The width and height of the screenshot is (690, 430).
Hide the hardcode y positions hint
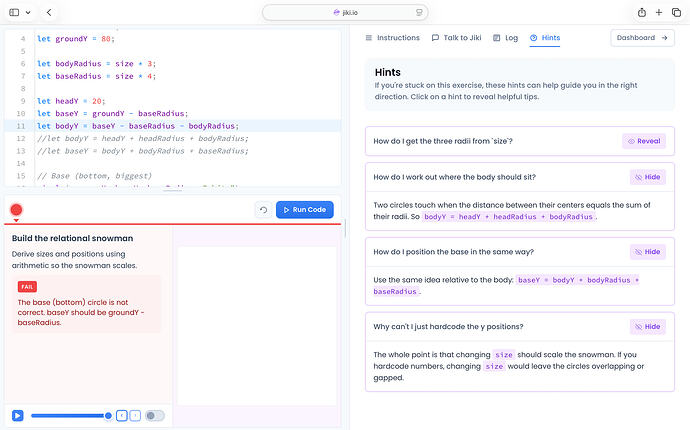click(648, 327)
